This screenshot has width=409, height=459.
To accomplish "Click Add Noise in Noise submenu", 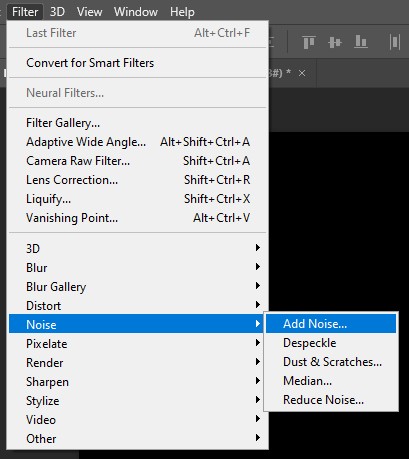I will pyautogui.click(x=331, y=323).
